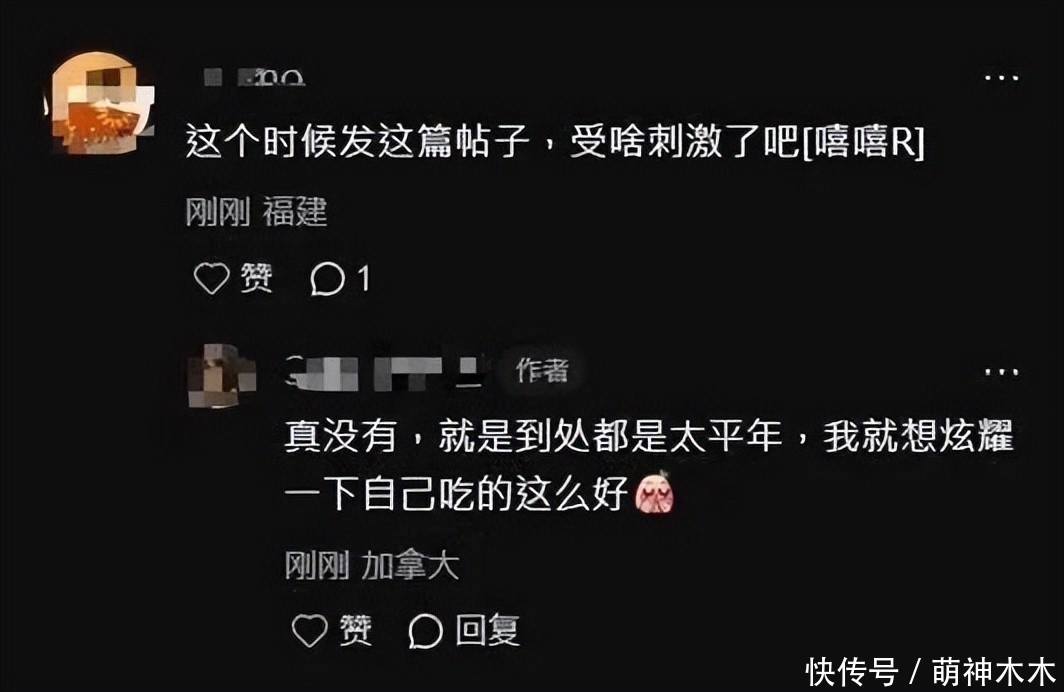Tap the 刚刚 福建 timestamp label
This screenshot has width=1064, height=692.
tap(256, 212)
